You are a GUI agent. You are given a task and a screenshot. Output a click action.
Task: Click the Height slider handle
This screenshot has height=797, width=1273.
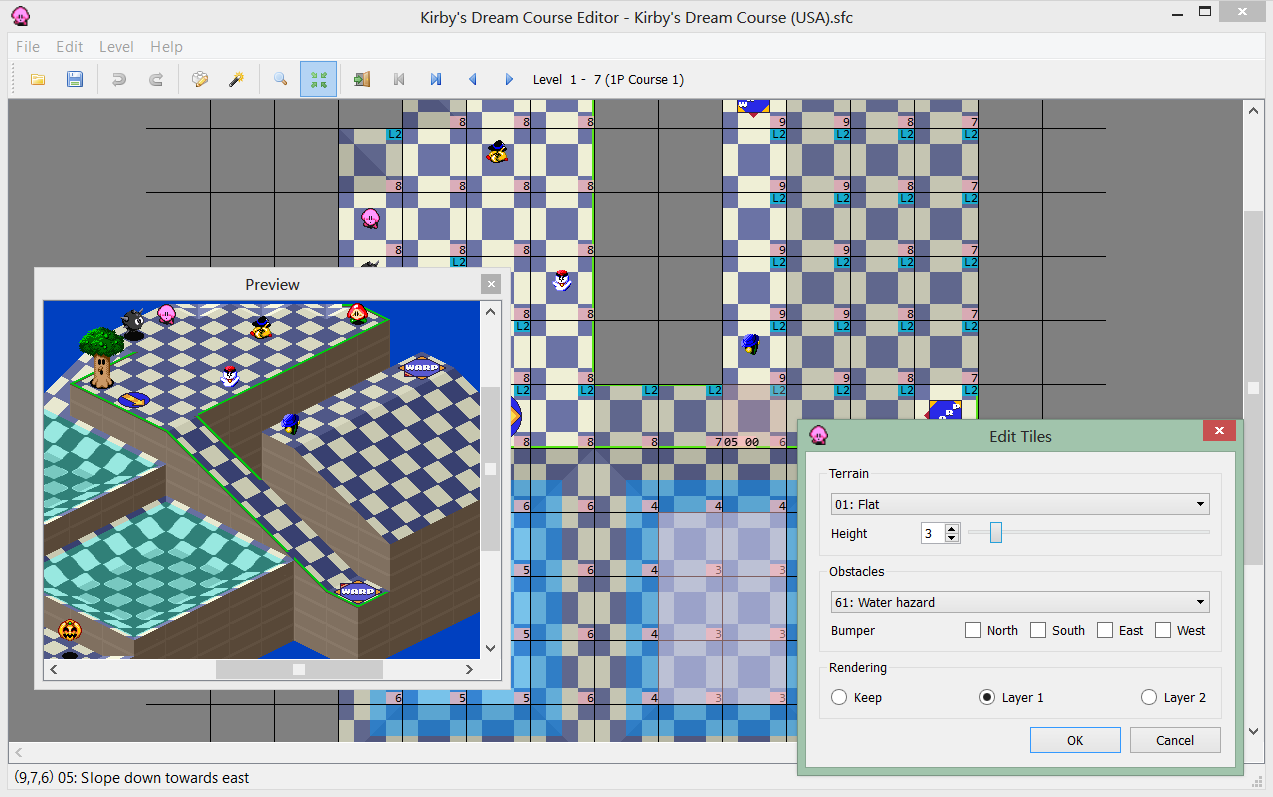pos(995,533)
